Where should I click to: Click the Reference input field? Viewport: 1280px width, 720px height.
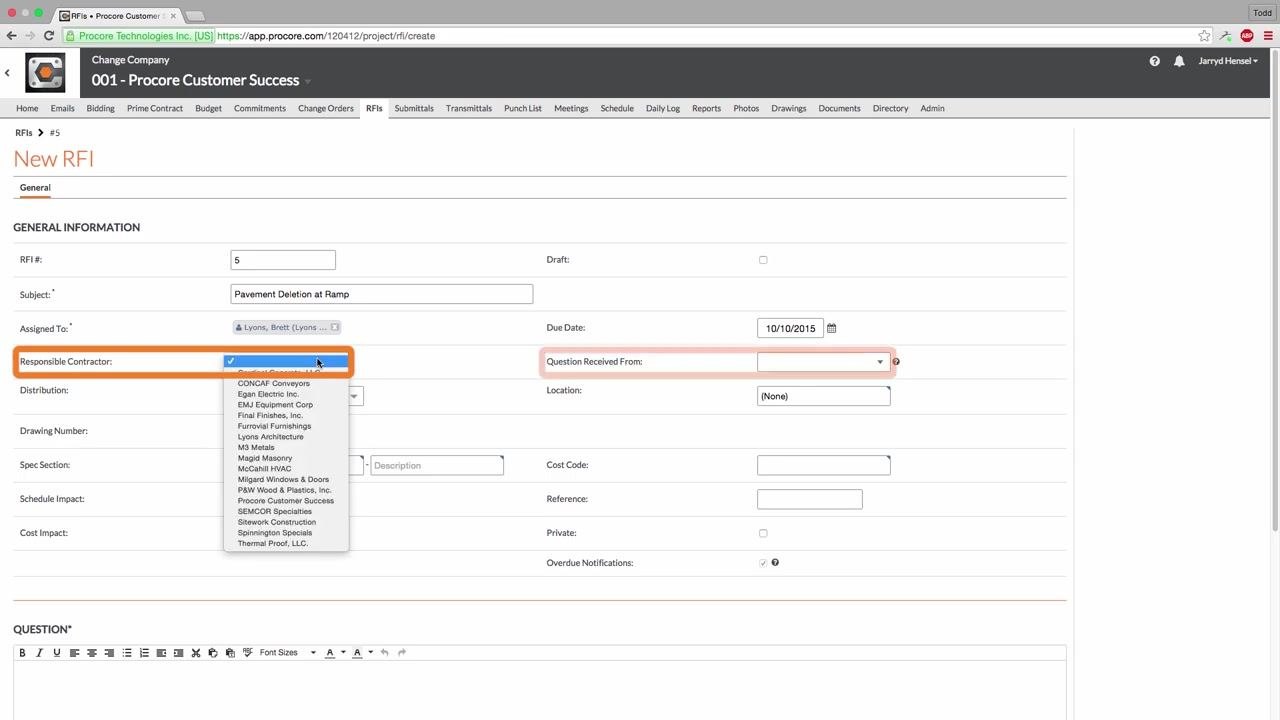click(810, 499)
